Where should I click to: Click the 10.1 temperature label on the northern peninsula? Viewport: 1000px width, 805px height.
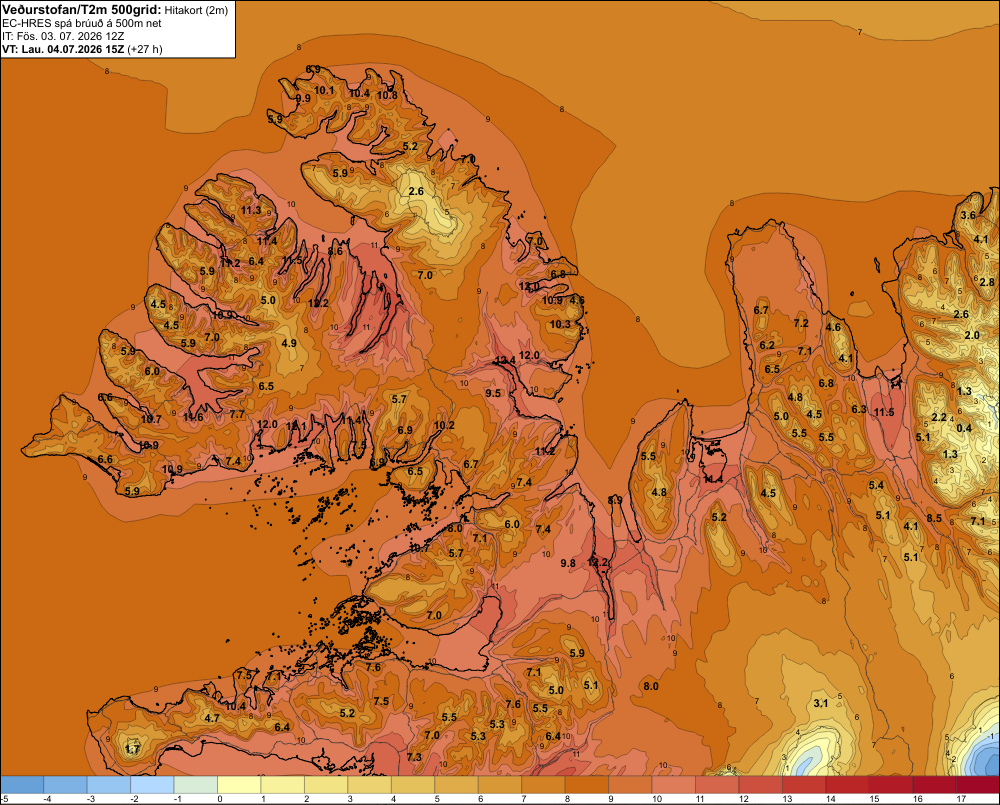(324, 91)
